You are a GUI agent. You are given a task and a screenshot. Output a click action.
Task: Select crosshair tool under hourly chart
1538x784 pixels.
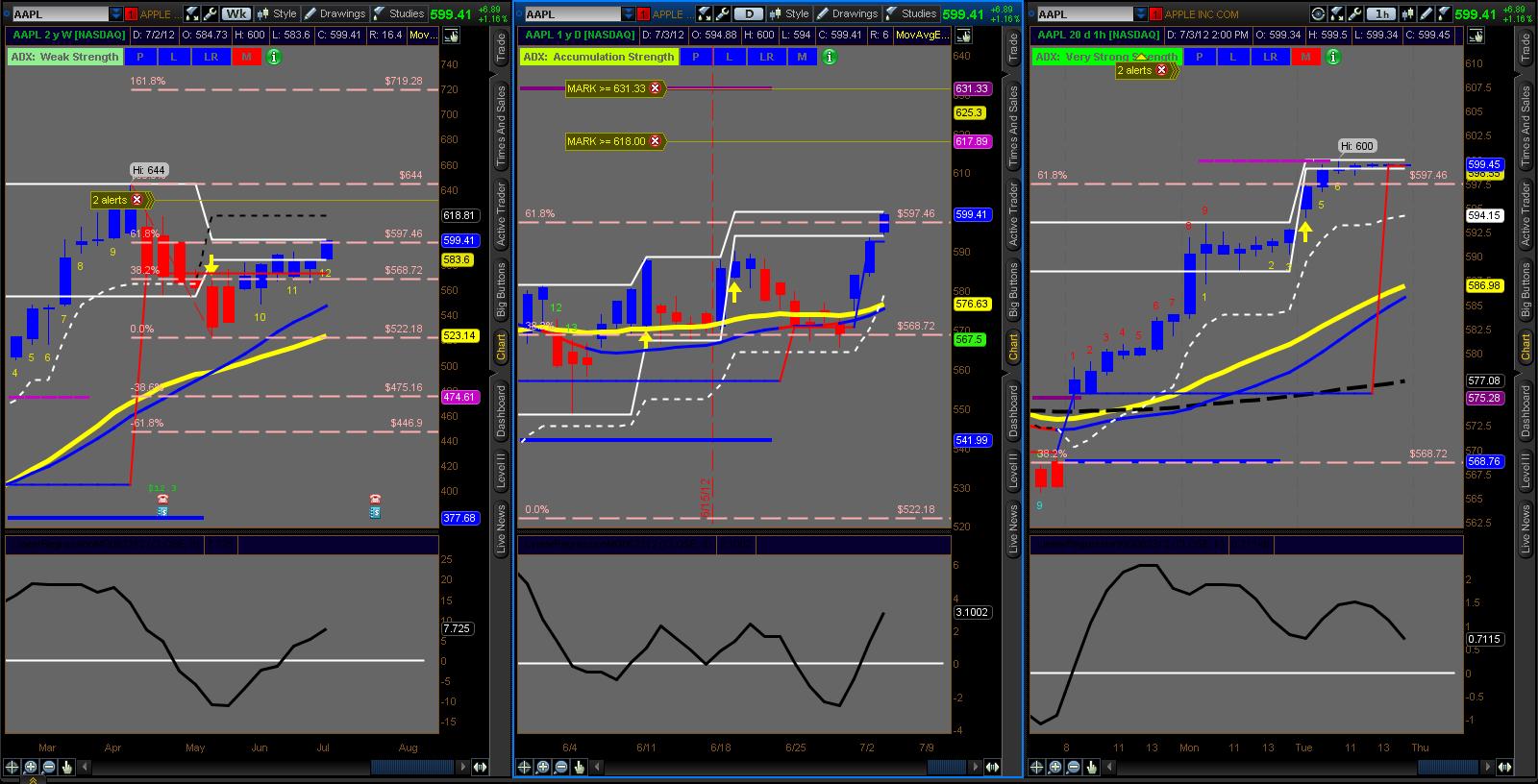pos(1036,767)
